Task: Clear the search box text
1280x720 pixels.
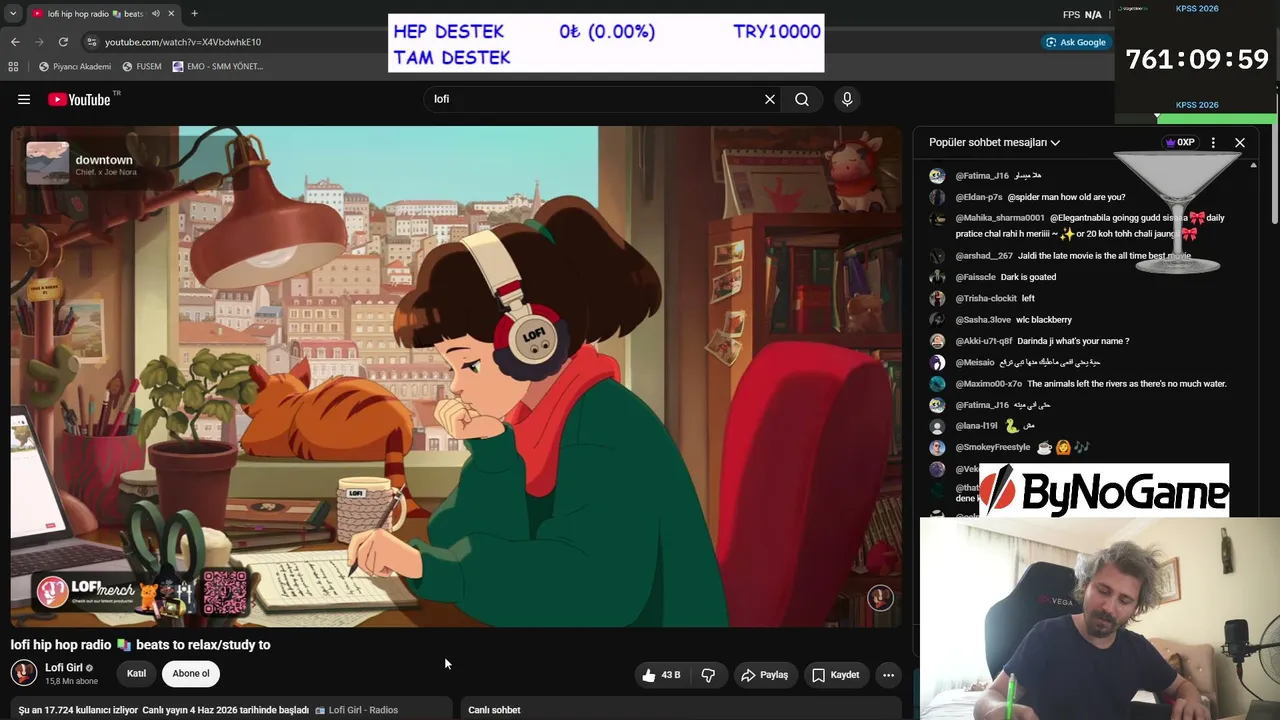Action: [770, 99]
